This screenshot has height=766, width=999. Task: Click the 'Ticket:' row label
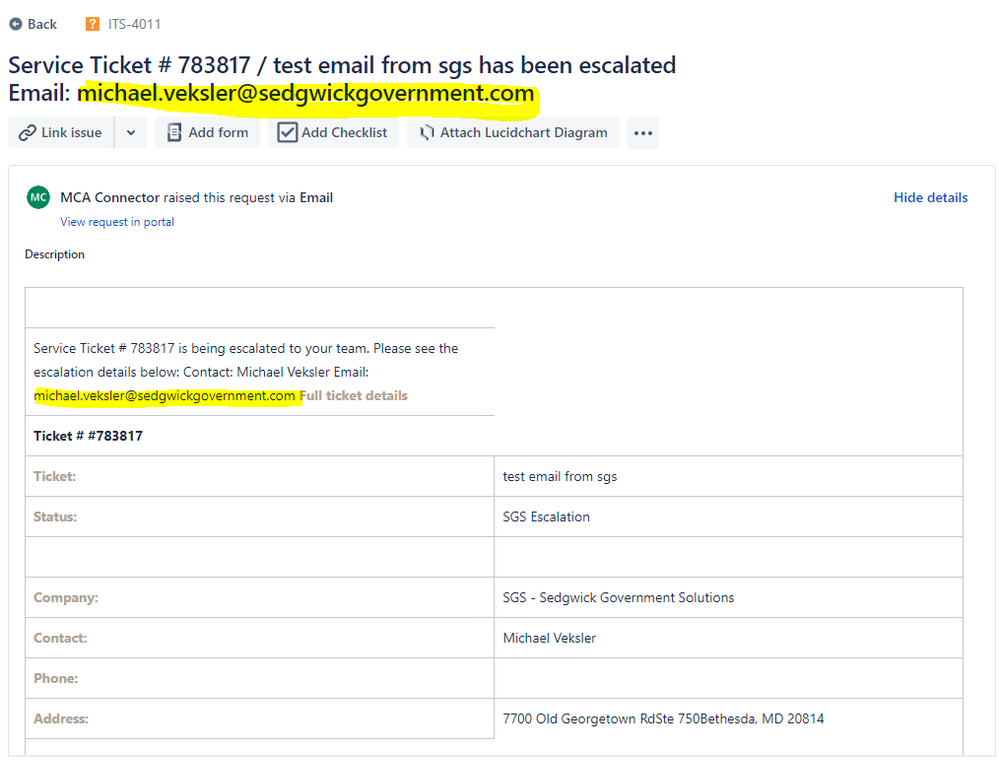(x=54, y=477)
